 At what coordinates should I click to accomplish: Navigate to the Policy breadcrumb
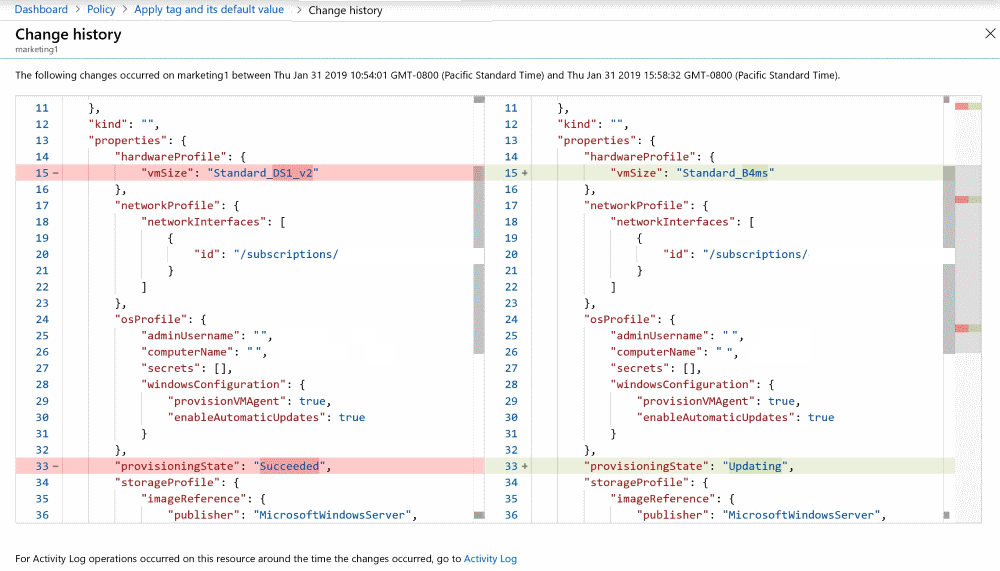click(x=101, y=10)
